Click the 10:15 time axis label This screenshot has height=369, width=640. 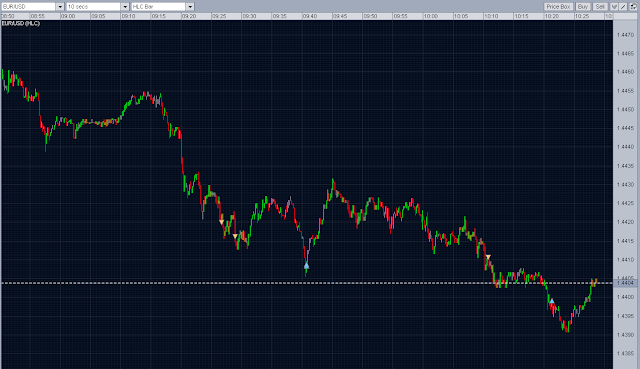[x=521, y=16]
